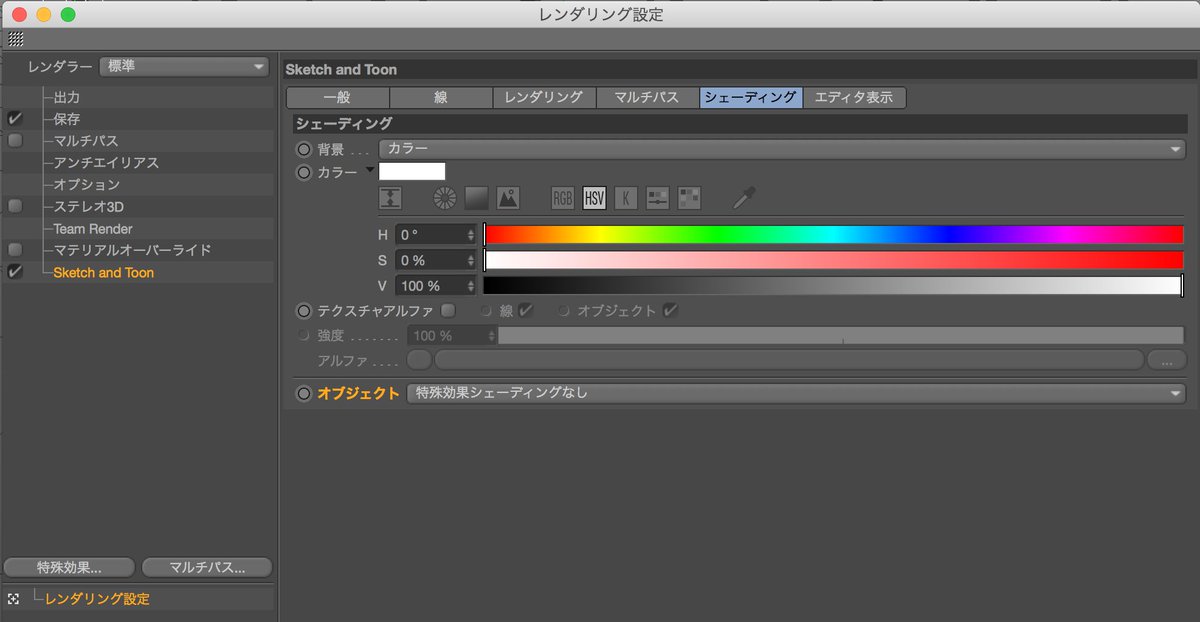Image resolution: width=1200 pixels, height=622 pixels.
Task: Open the マルチパス tab
Action: tap(647, 98)
